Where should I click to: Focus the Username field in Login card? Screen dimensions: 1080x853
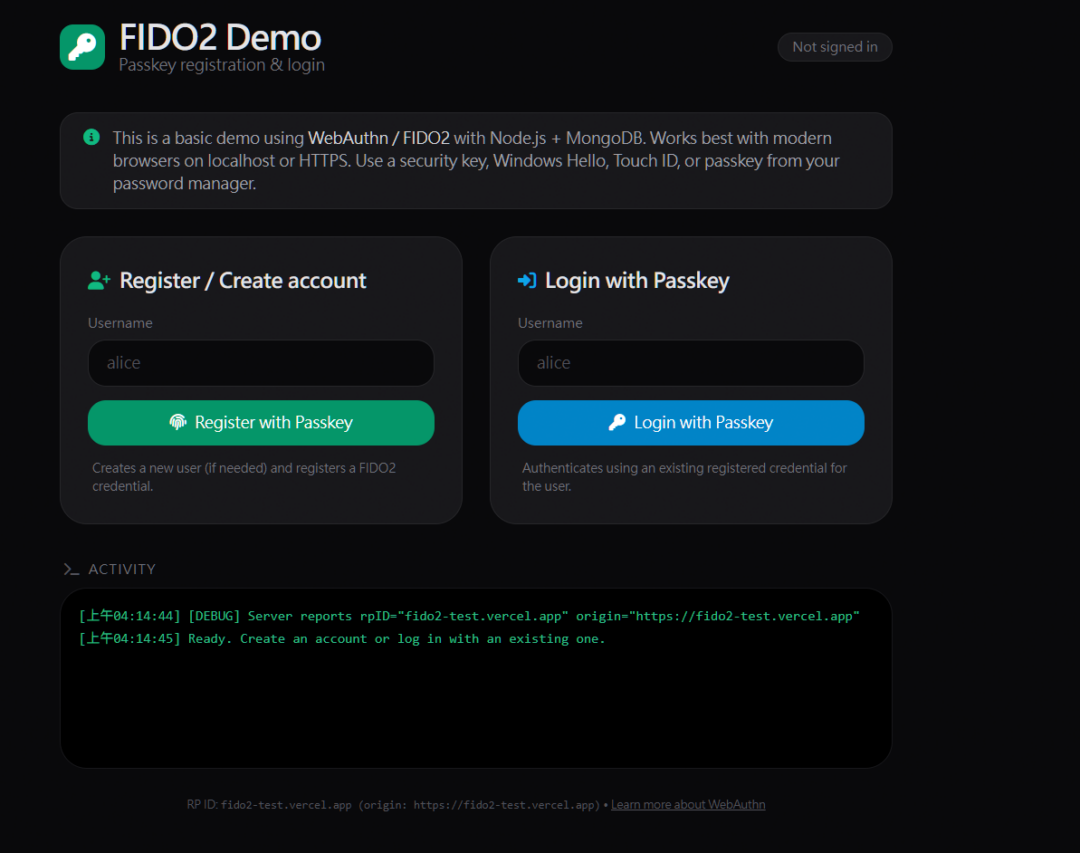(x=691, y=363)
